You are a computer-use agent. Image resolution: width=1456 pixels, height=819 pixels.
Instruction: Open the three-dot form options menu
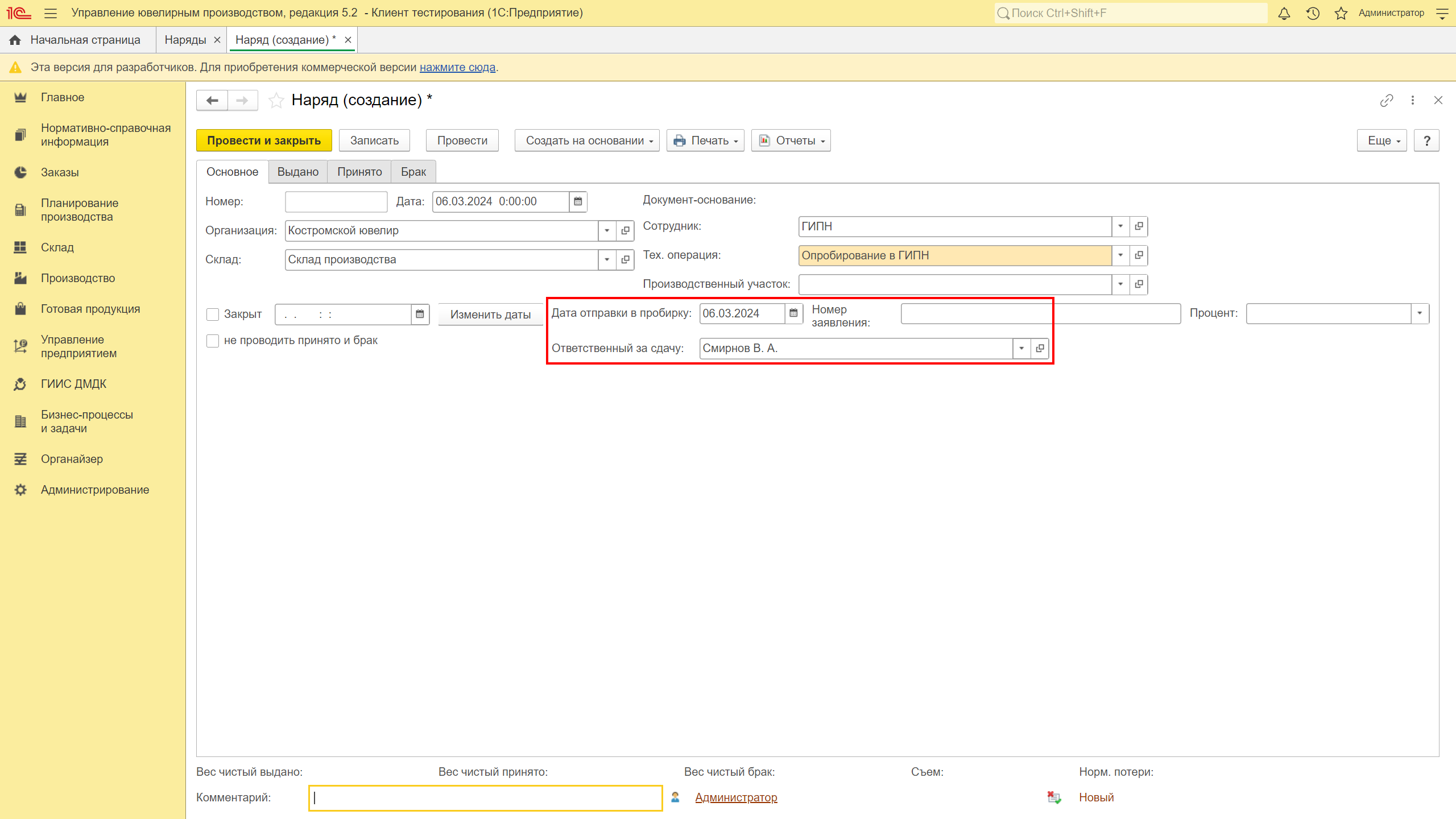coord(1413,101)
